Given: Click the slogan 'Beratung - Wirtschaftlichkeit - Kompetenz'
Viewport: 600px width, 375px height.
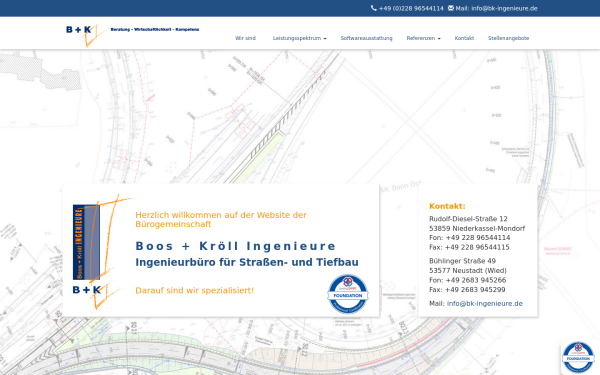Looking at the screenshot, I should pos(155,29).
